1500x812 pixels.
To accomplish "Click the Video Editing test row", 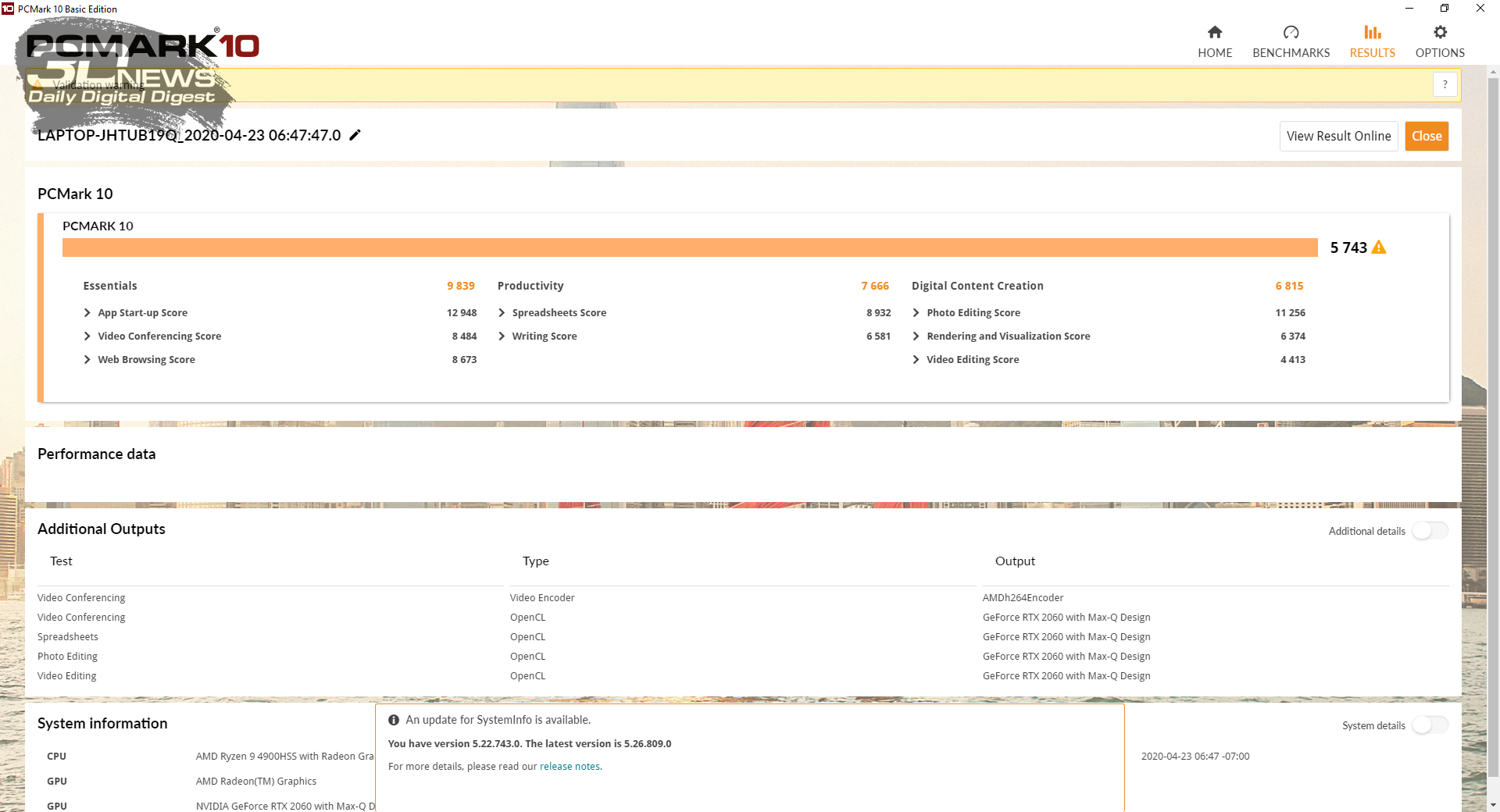I will click(66, 676).
